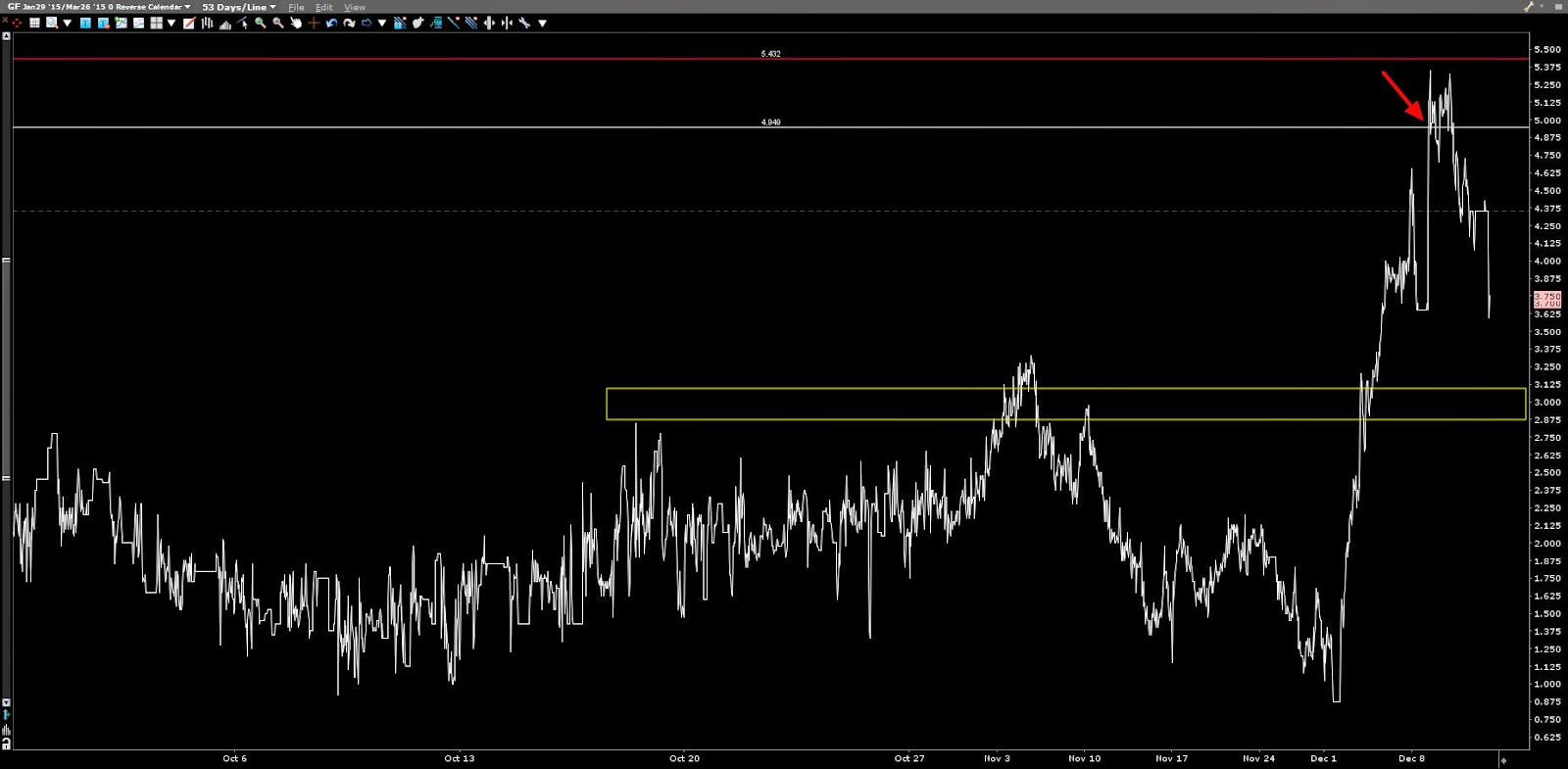Viewport: 1568px width, 769px height.
Task: Click the undo arrow icon
Action: [x=331, y=23]
